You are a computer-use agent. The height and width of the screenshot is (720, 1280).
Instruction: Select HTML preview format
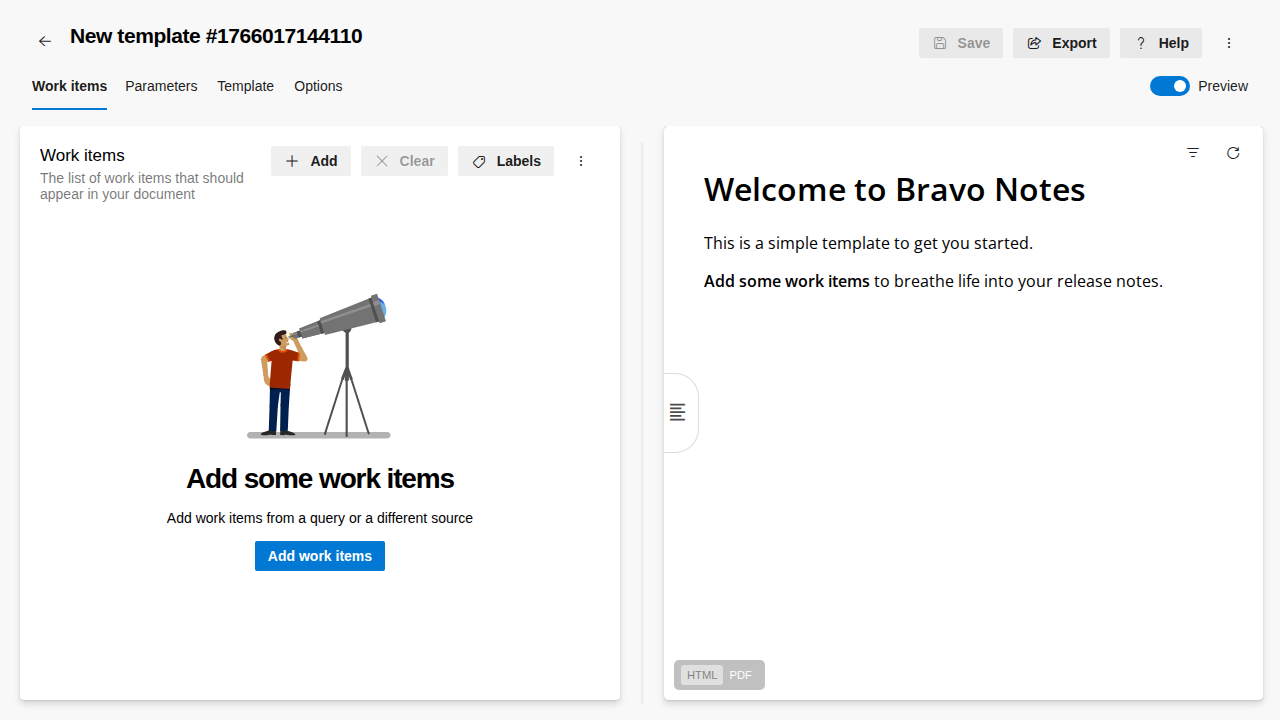pos(702,675)
